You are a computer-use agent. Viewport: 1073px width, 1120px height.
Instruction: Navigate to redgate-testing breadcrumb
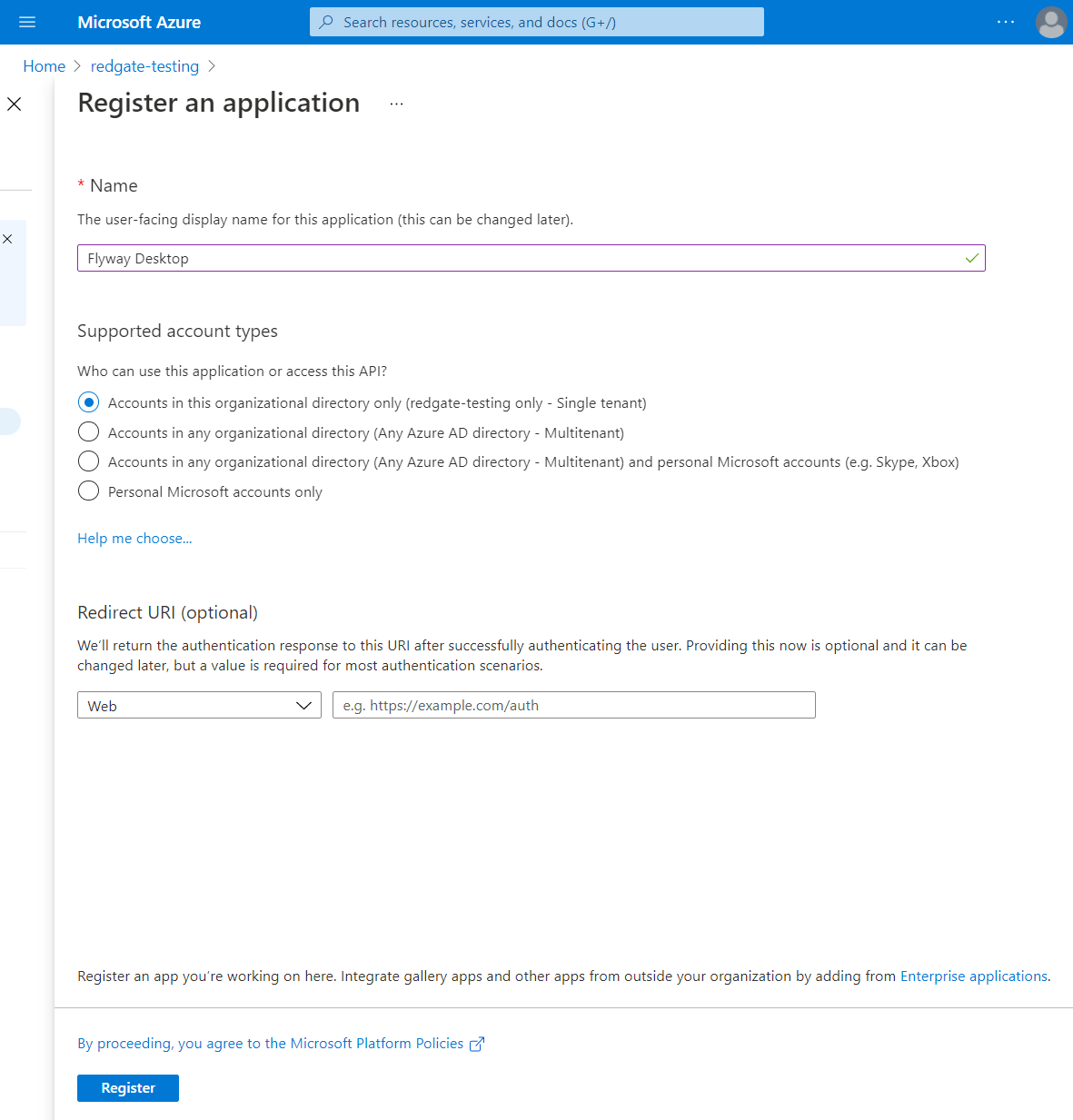click(144, 66)
